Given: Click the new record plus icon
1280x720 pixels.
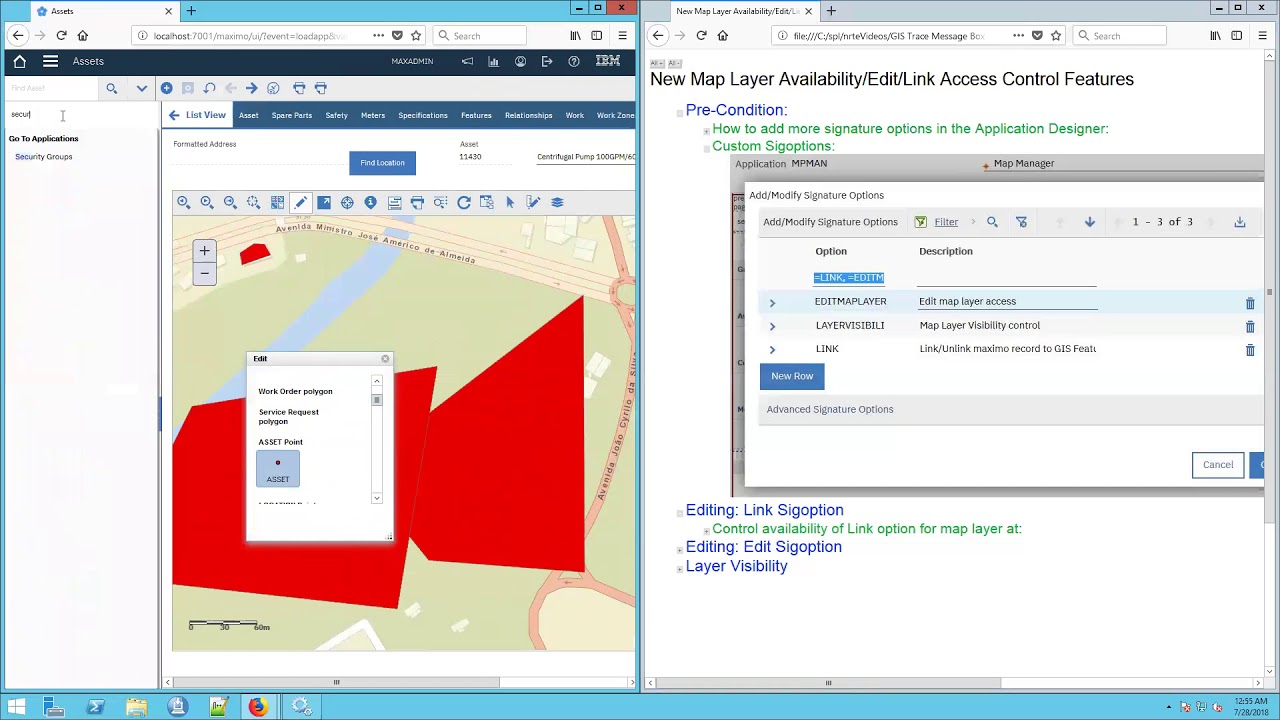Looking at the screenshot, I should (166, 88).
